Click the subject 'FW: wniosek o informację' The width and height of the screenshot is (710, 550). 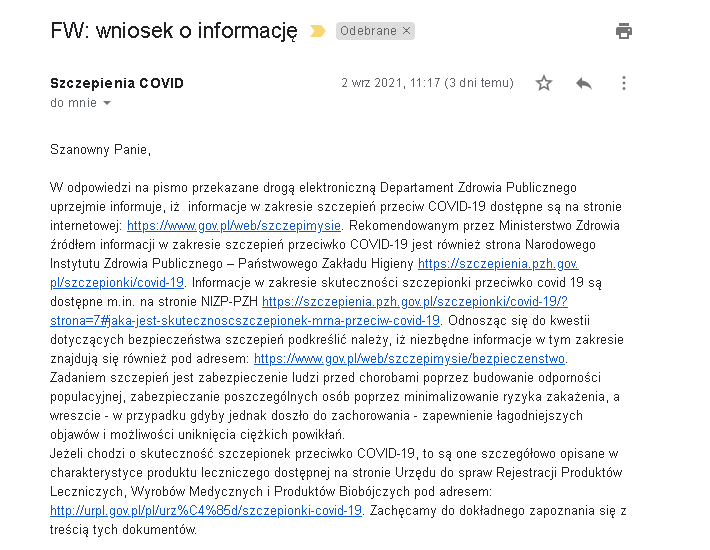[174, 31]
